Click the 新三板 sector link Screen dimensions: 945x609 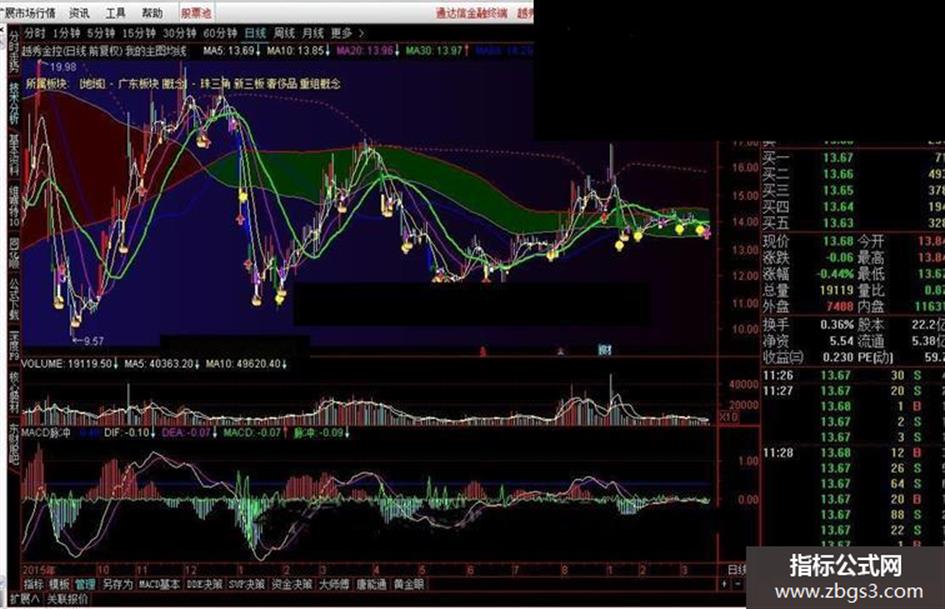249,84
